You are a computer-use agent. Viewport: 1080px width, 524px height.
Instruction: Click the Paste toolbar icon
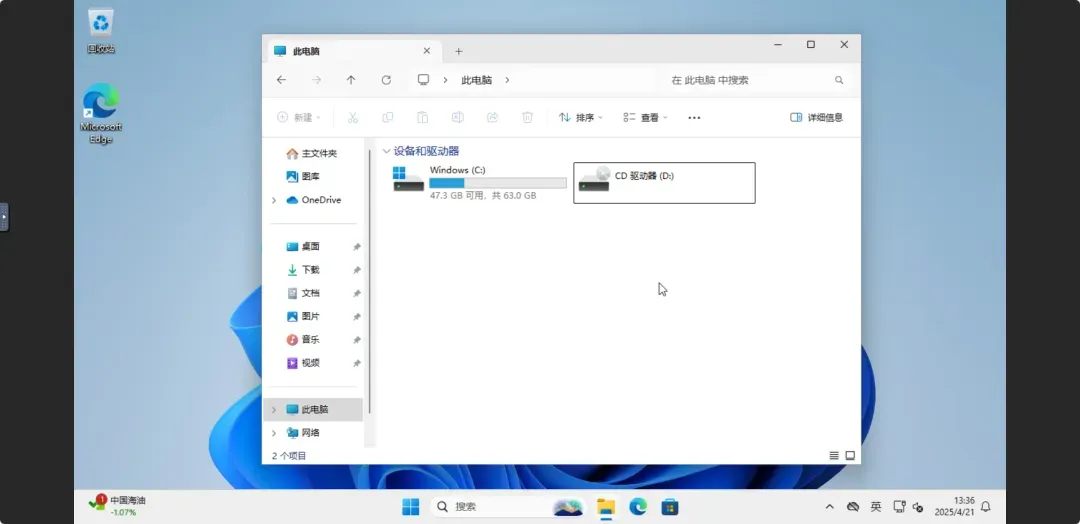pyautogui.click(x=423, y=118)
